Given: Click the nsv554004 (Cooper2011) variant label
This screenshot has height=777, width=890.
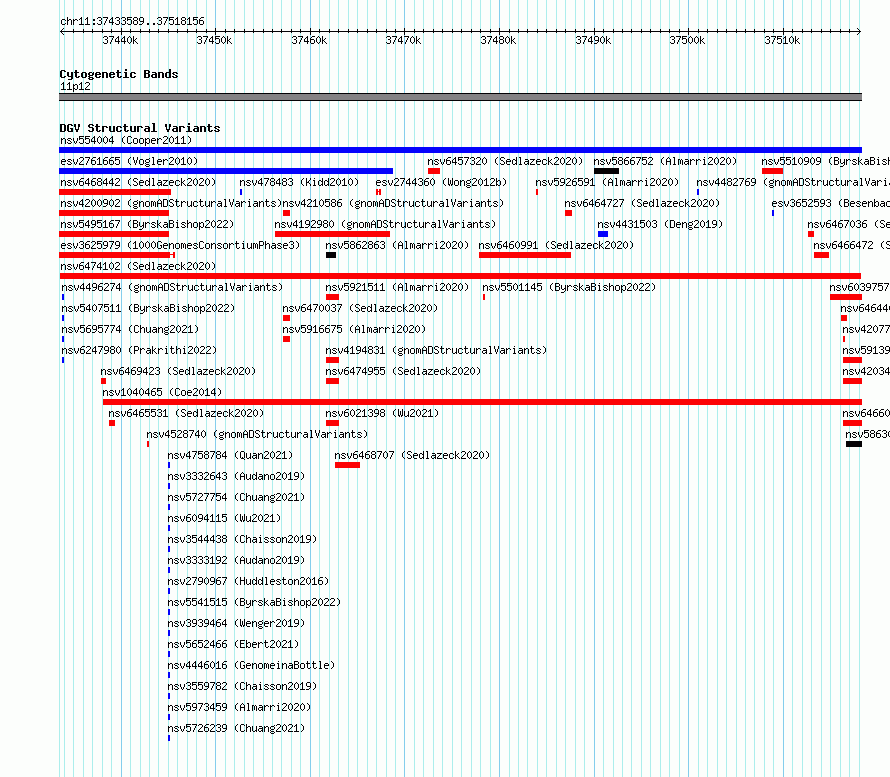Looking at the screenshot, I should (126, 140).
